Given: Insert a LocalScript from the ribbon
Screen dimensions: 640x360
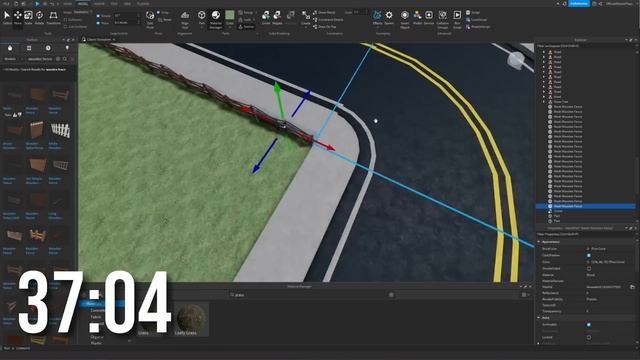Looking at the screenshot, I should click(477, 20).
